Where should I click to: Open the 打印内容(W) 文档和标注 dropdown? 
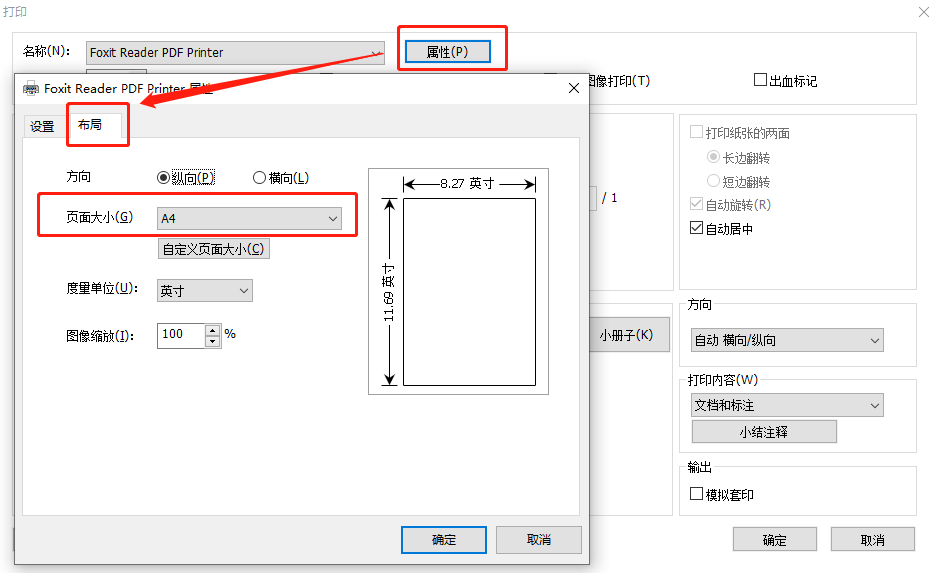[x=787, y=405]
